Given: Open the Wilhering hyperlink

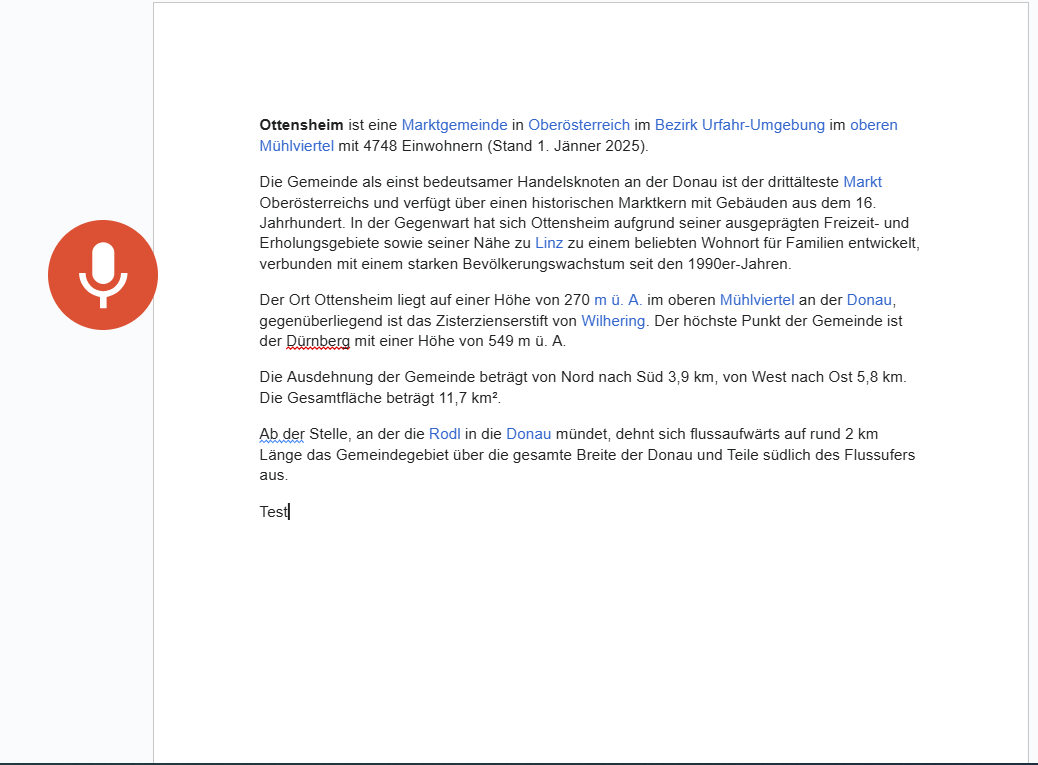Looking at the screenshot, I should [612, 321].
